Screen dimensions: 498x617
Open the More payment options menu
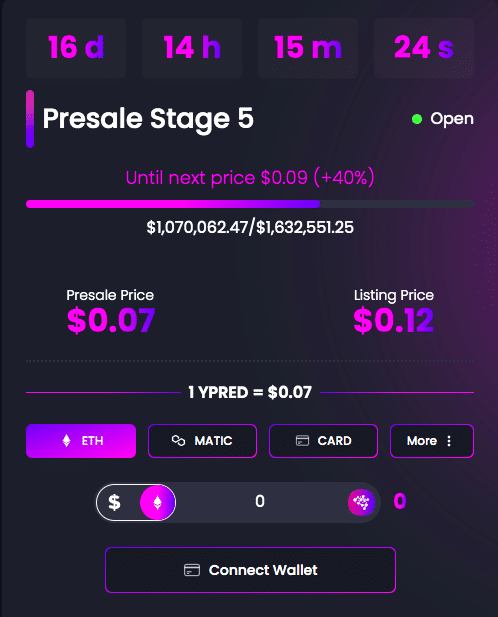(432, 441)
